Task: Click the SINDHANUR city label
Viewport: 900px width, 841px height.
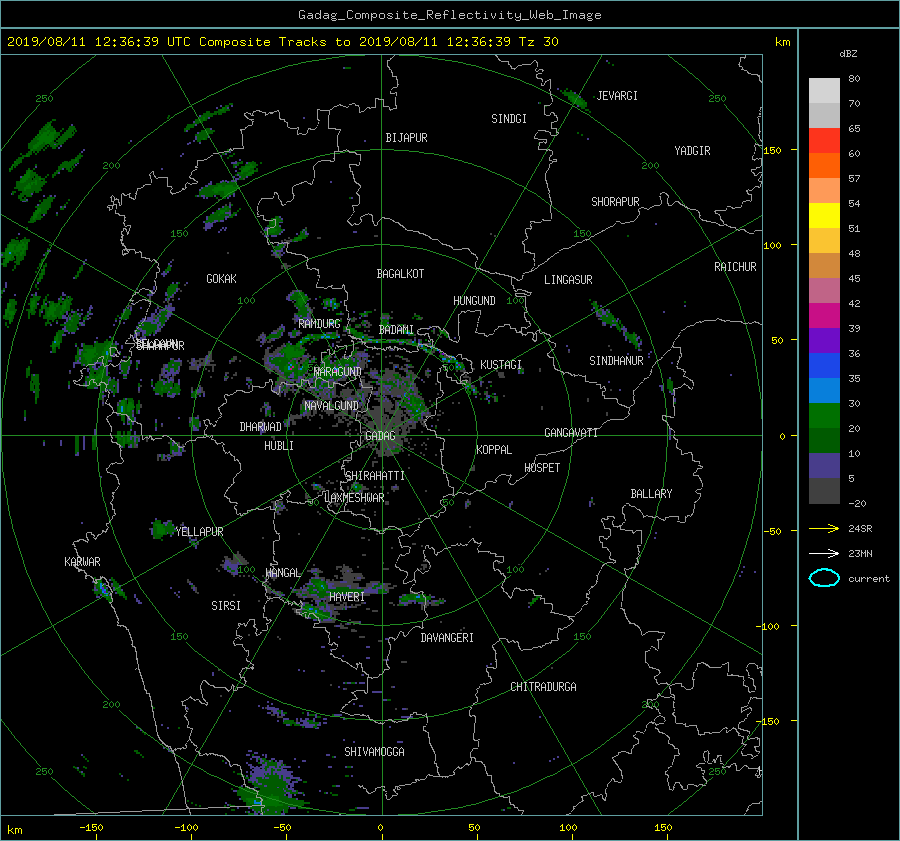Action: (x=616, y=361)
